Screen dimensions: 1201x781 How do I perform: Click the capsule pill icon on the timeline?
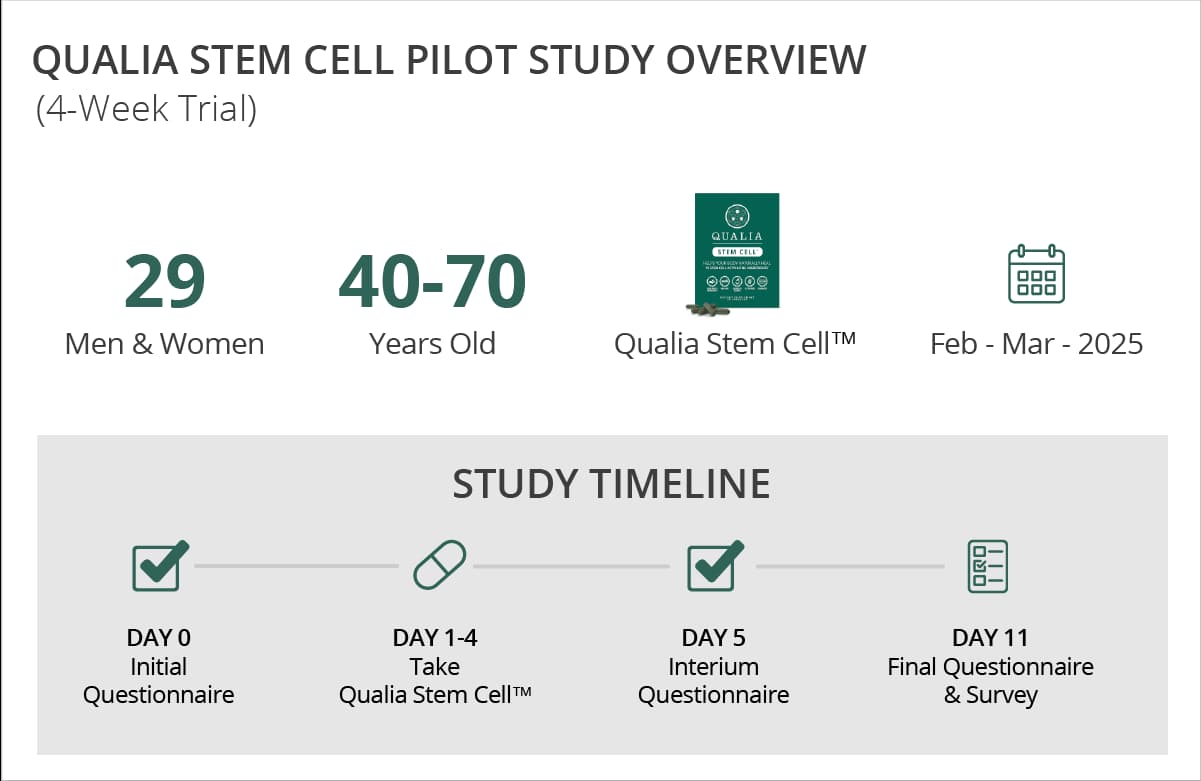coord(439,566)
